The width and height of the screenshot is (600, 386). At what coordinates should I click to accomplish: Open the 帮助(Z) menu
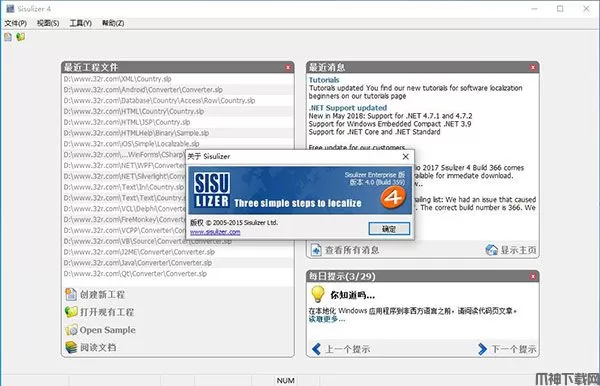(x=113, y=23)
